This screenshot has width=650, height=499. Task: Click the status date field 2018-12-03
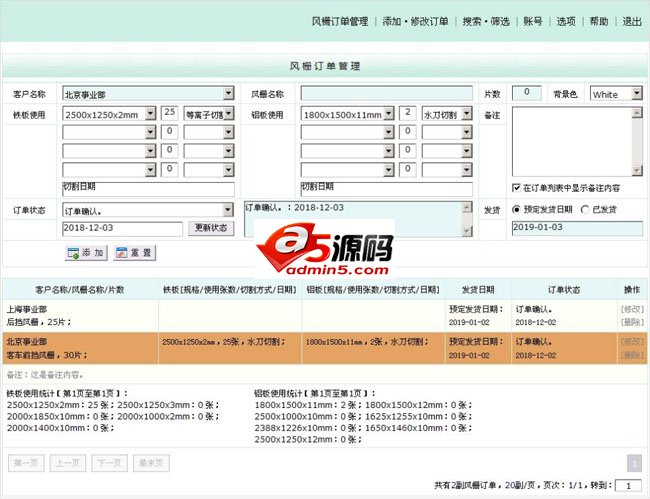click(x=122, y=229)
